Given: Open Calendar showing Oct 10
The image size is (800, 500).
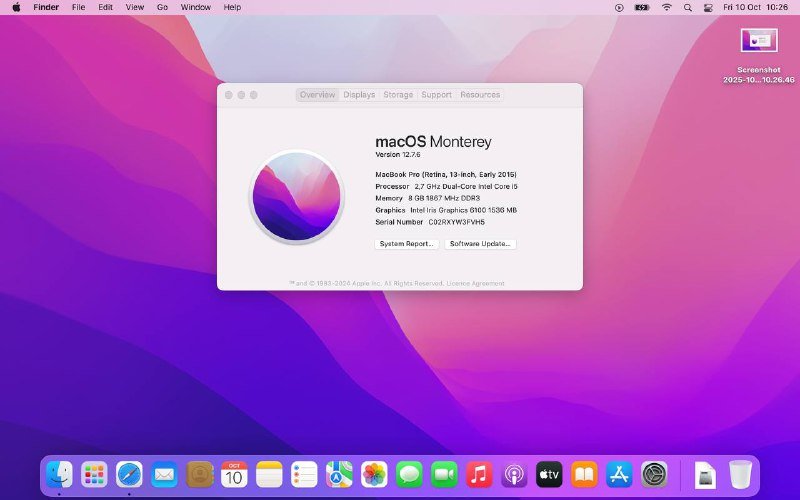Looking at the screenshot, I should [x=234, y=474].
